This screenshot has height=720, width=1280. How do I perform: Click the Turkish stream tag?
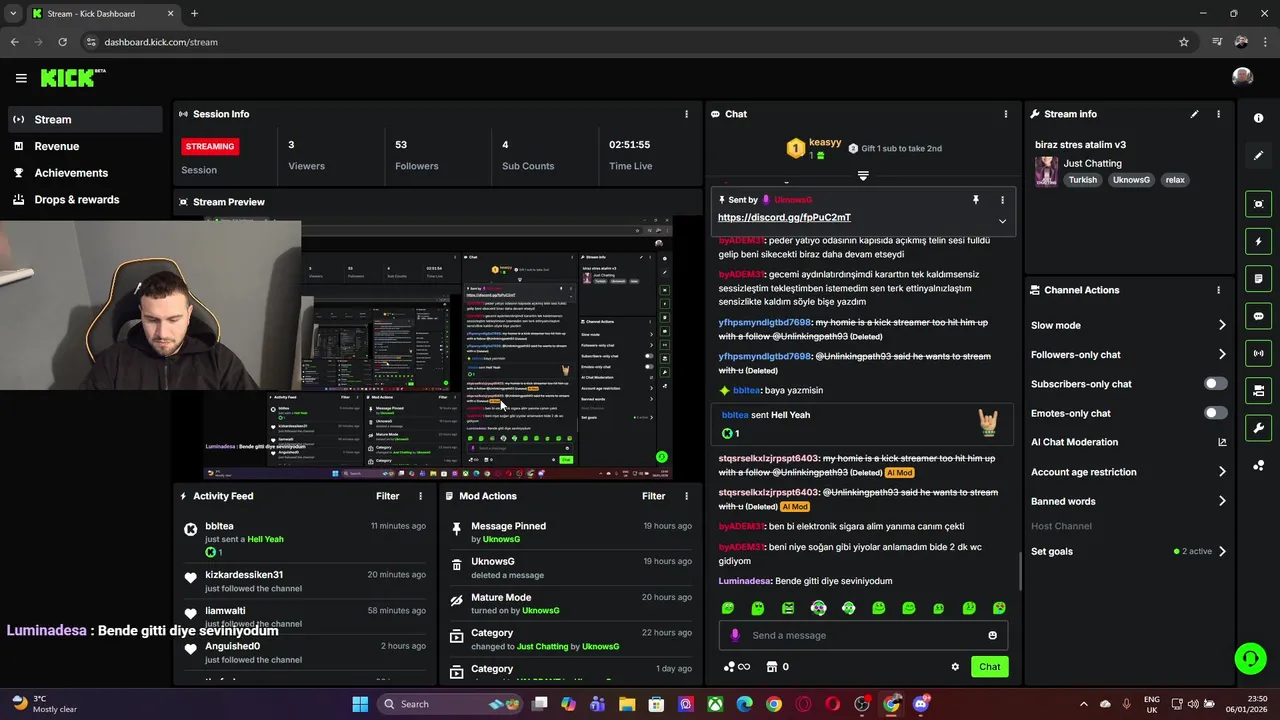1082,180
